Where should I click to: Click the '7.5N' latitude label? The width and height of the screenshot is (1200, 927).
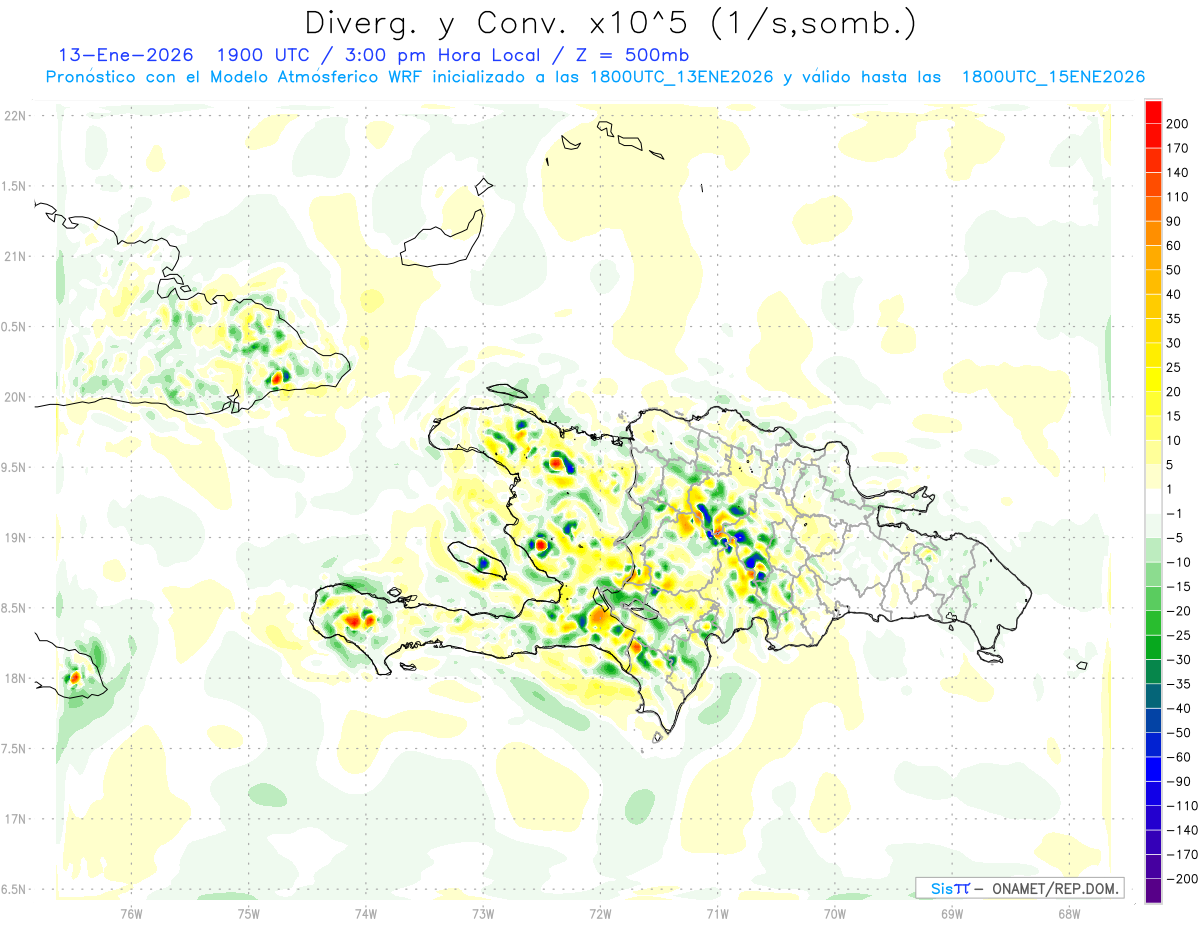coord(14,750)
